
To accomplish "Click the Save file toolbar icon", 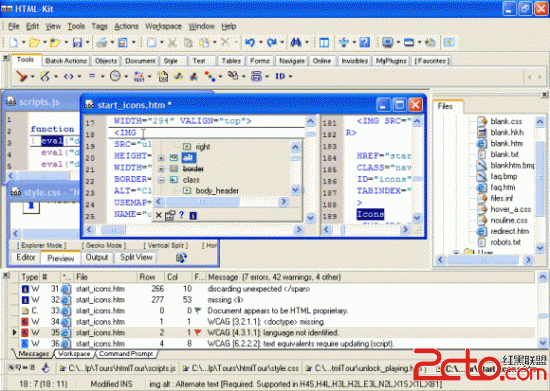I will coord(77,43).
